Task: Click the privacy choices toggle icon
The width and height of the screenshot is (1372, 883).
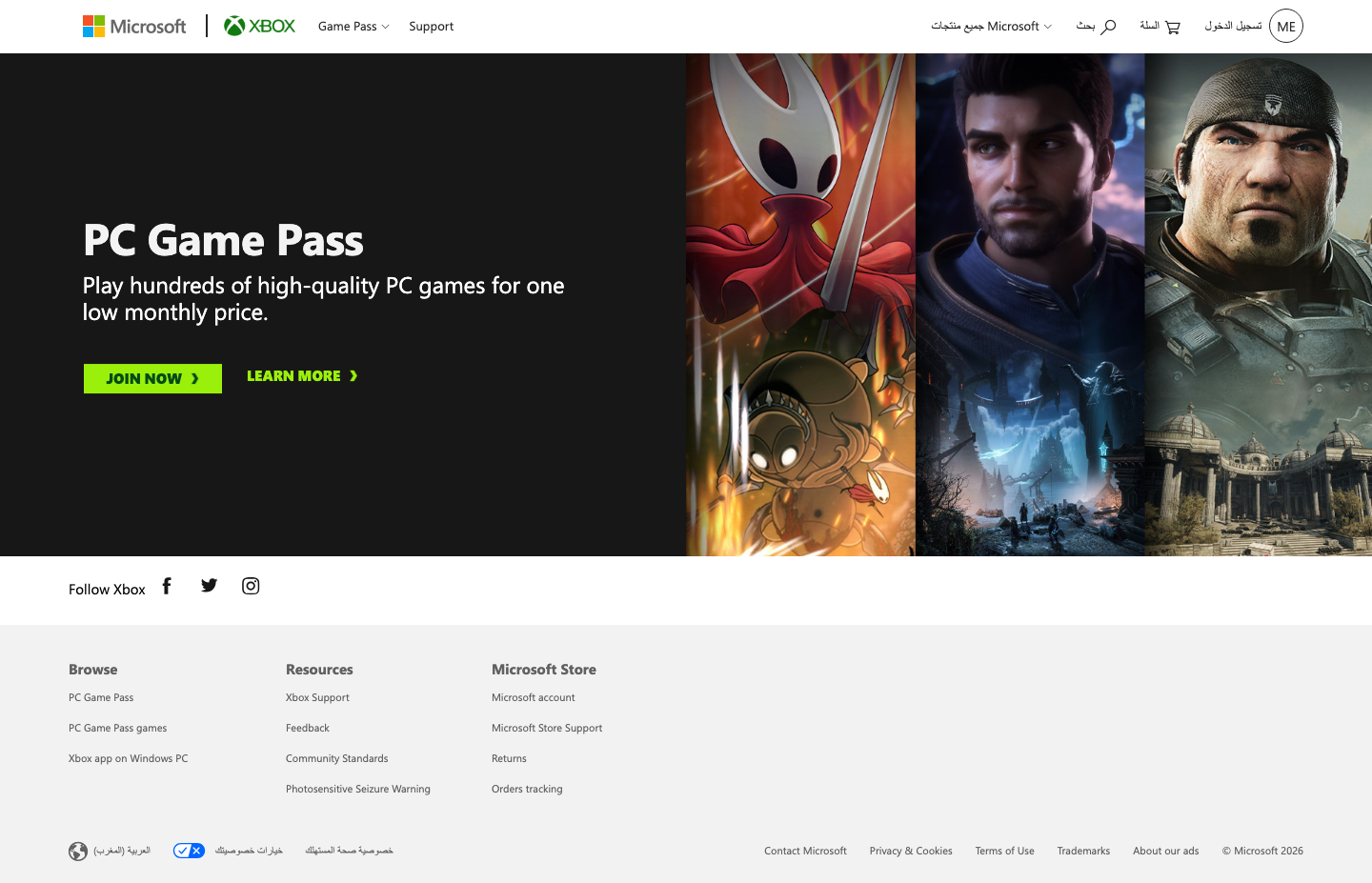Action: point(189,851)
